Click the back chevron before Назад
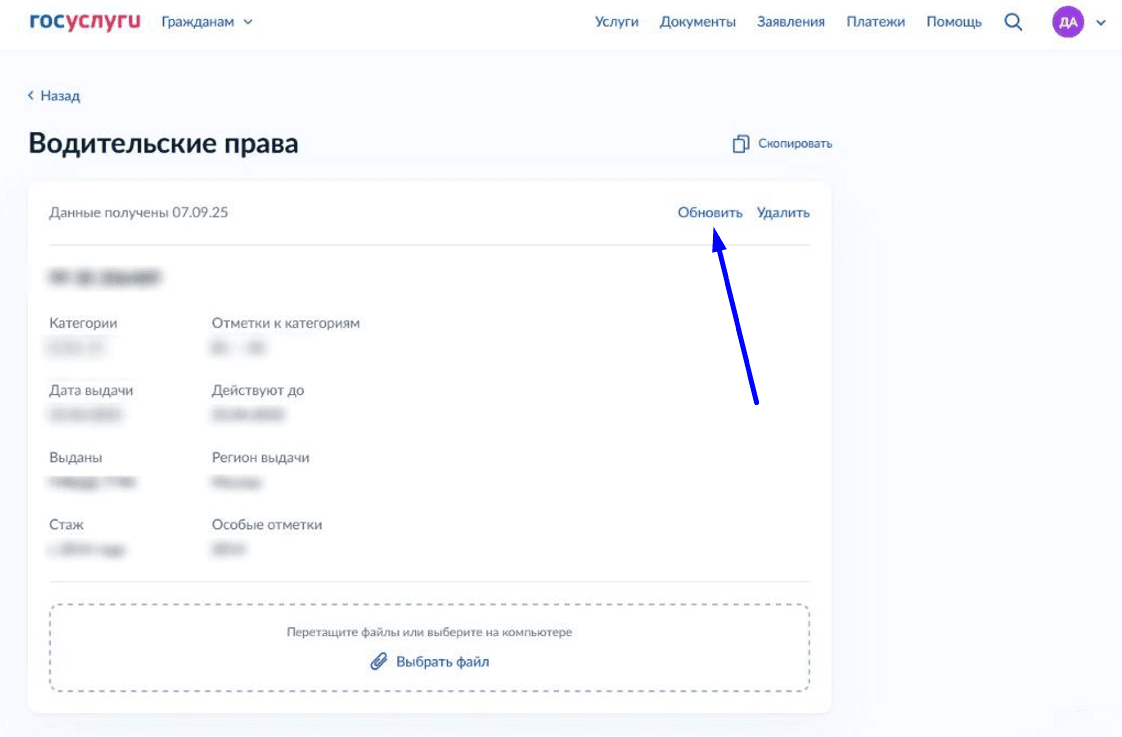 point(31,96)
